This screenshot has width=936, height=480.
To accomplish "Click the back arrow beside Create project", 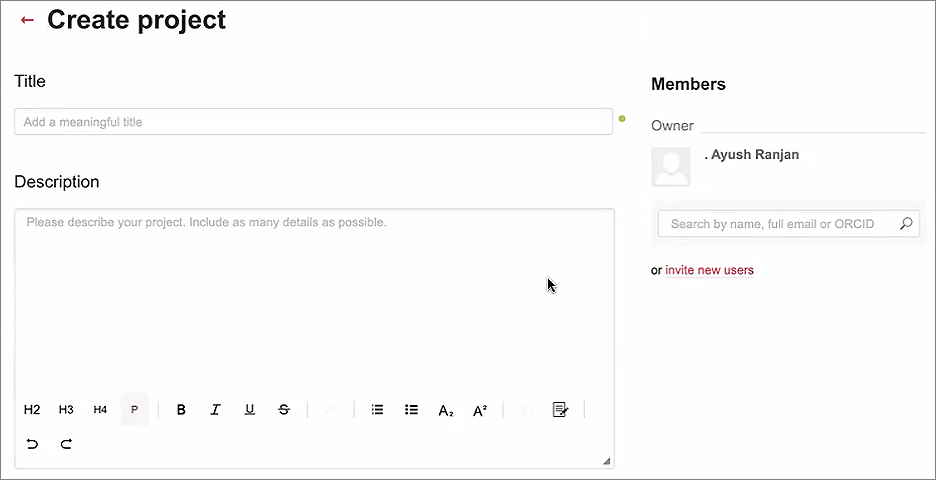I will click(27, 20).
